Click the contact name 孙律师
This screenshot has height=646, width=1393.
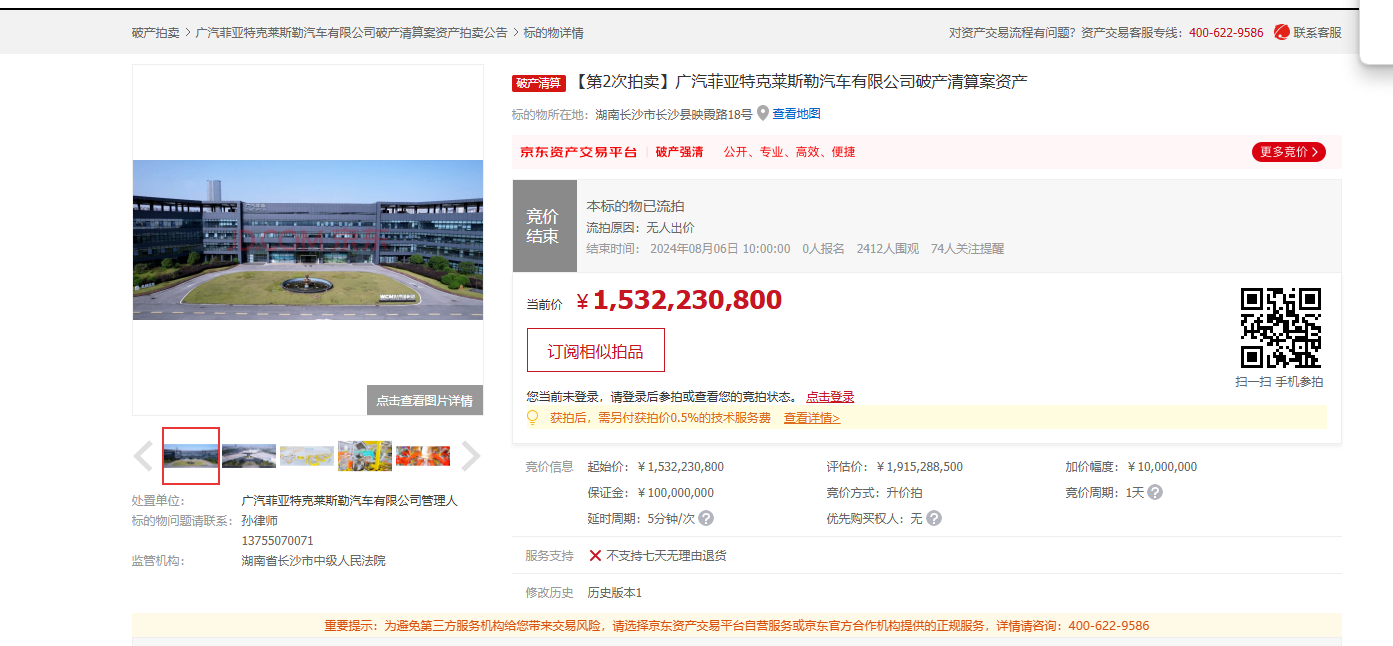tap(259, 521)
